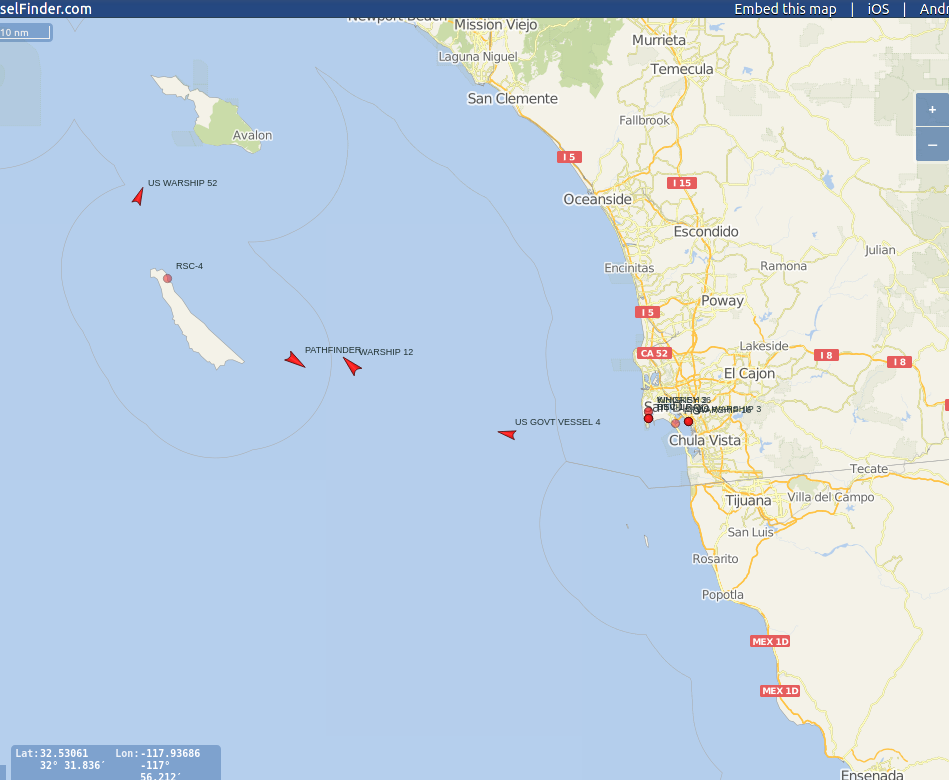
Task: Click the PATHFINDER ship arrow marker
Action: tap(295, 359)
